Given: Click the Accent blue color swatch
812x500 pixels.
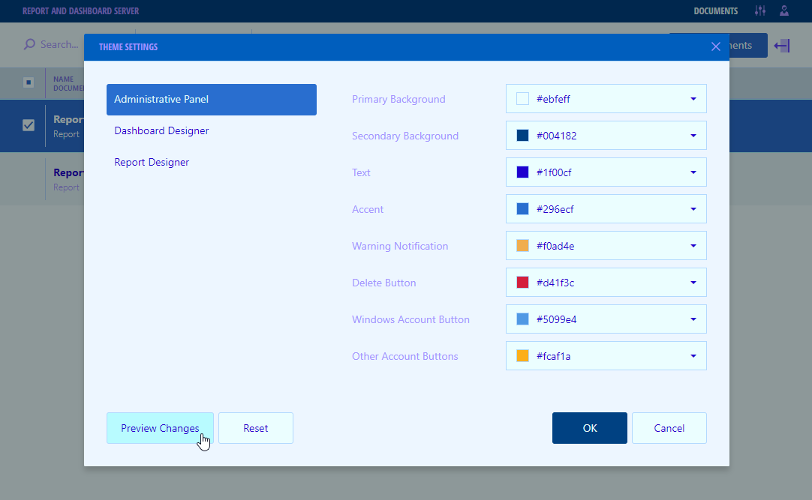Looking at the screenshot, I should point(522,209).
